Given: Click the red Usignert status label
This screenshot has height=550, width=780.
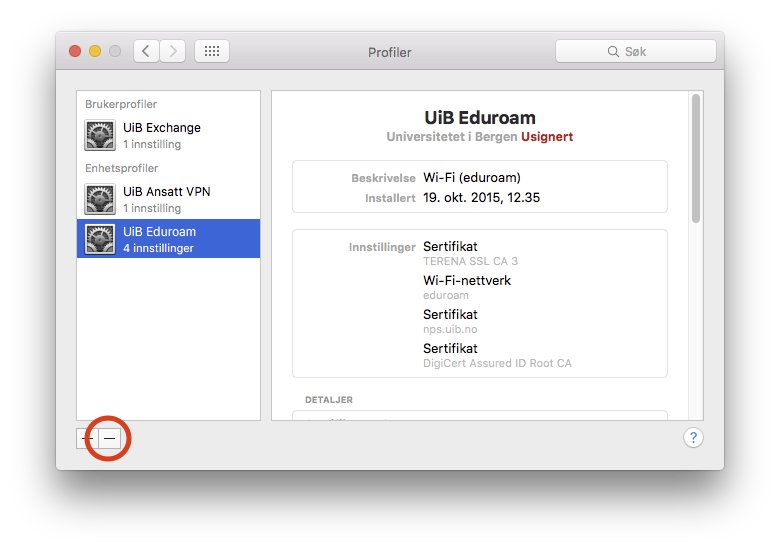Looking at the screenshot, I should tap(547, 136).
